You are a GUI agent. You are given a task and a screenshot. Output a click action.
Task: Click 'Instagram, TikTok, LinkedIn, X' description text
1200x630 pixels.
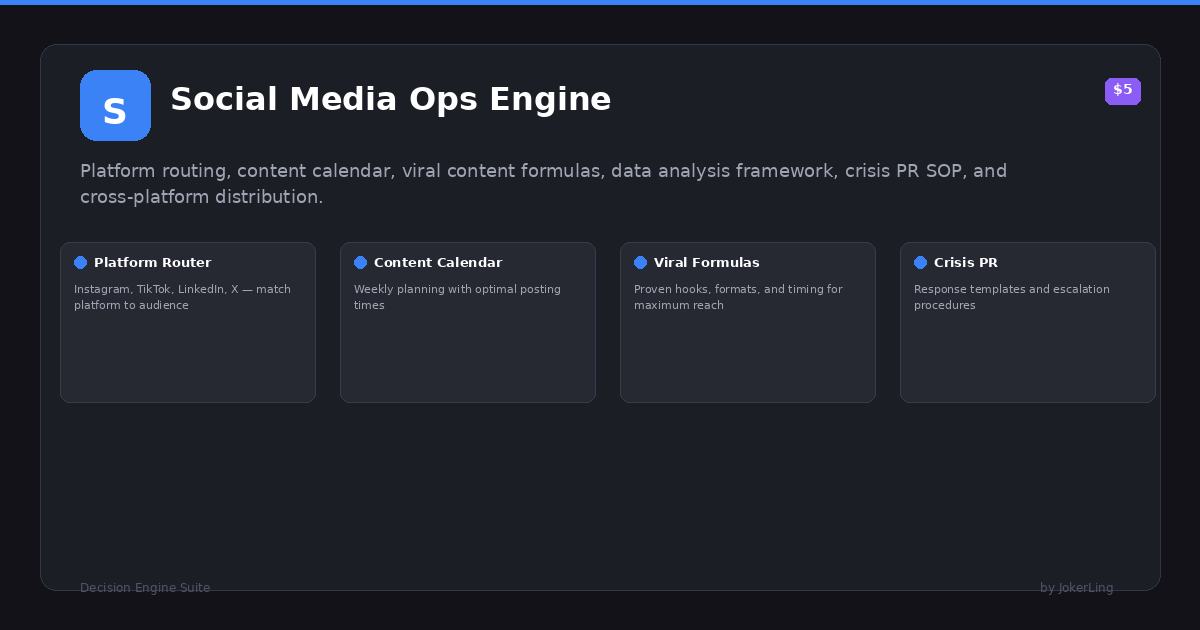[182, 297]
